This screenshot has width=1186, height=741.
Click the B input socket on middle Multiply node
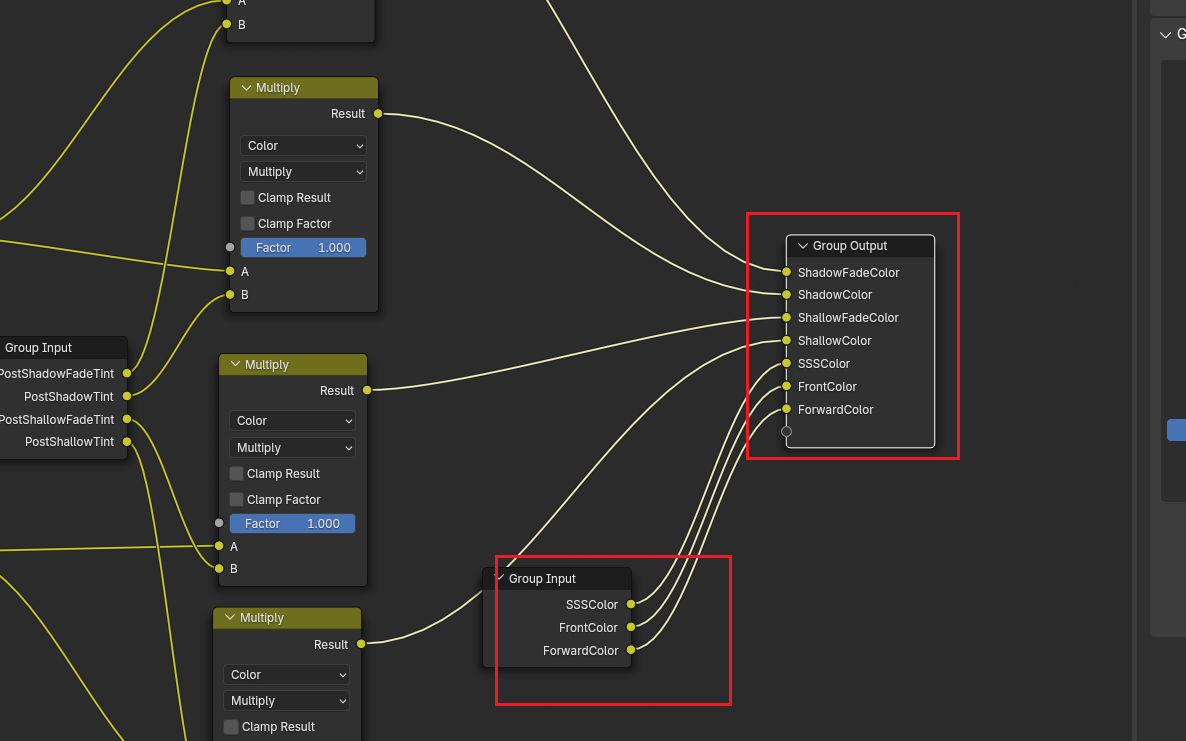click(219, 568)
